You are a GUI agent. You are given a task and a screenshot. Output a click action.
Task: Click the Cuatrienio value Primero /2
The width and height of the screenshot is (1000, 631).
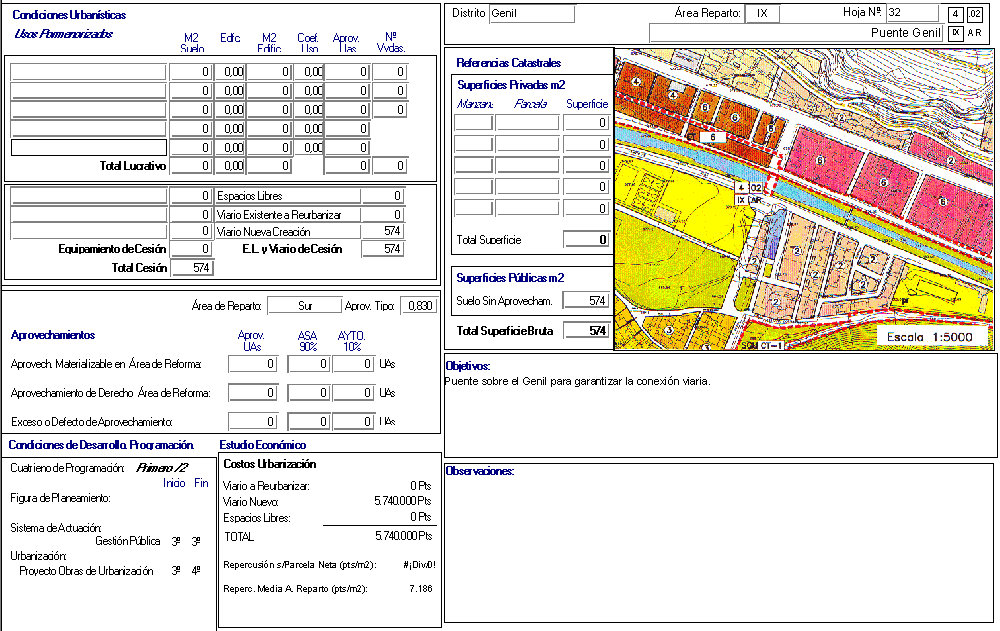[161, 468]
